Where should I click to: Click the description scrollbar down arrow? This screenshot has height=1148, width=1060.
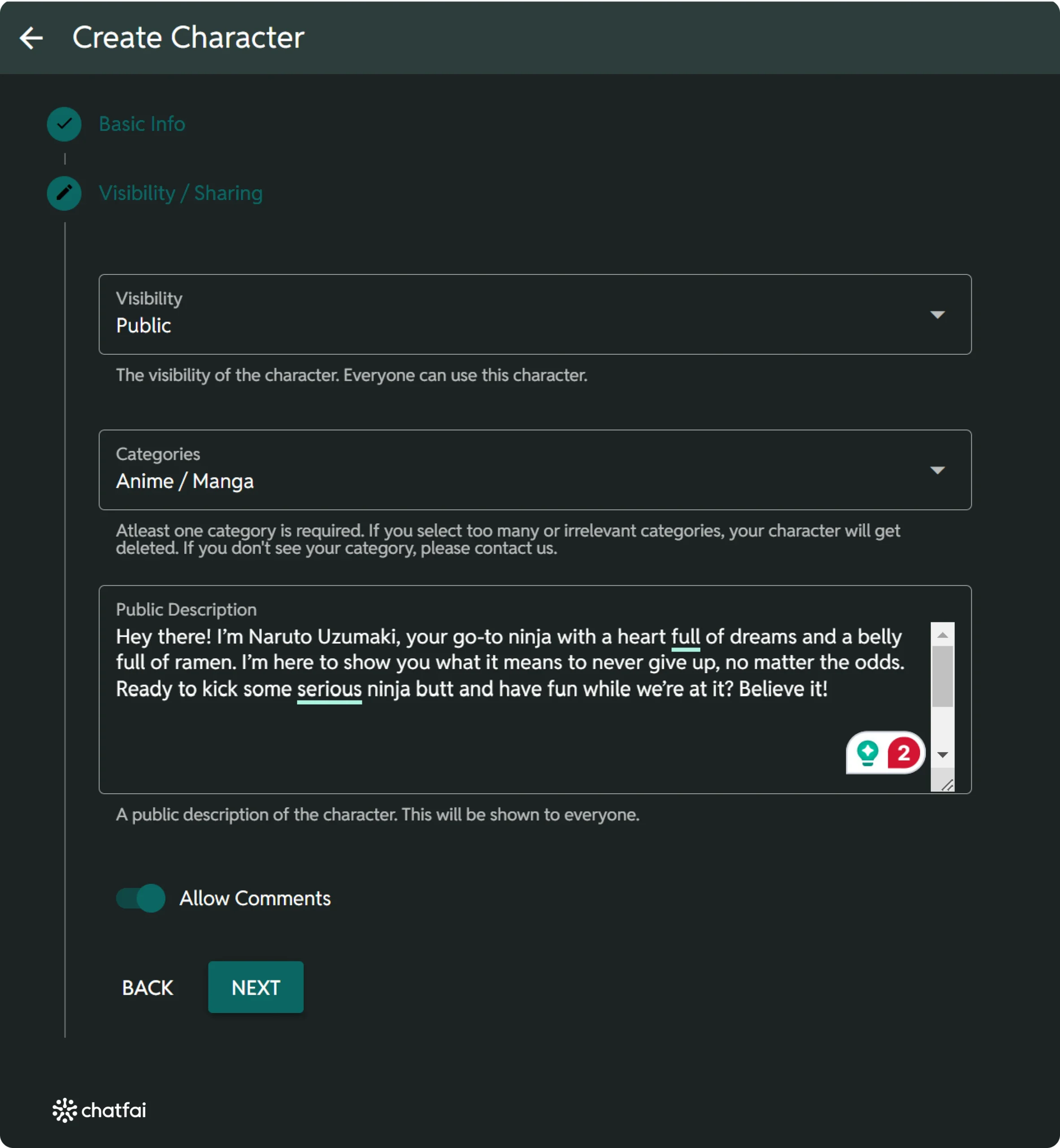(943, 754)
